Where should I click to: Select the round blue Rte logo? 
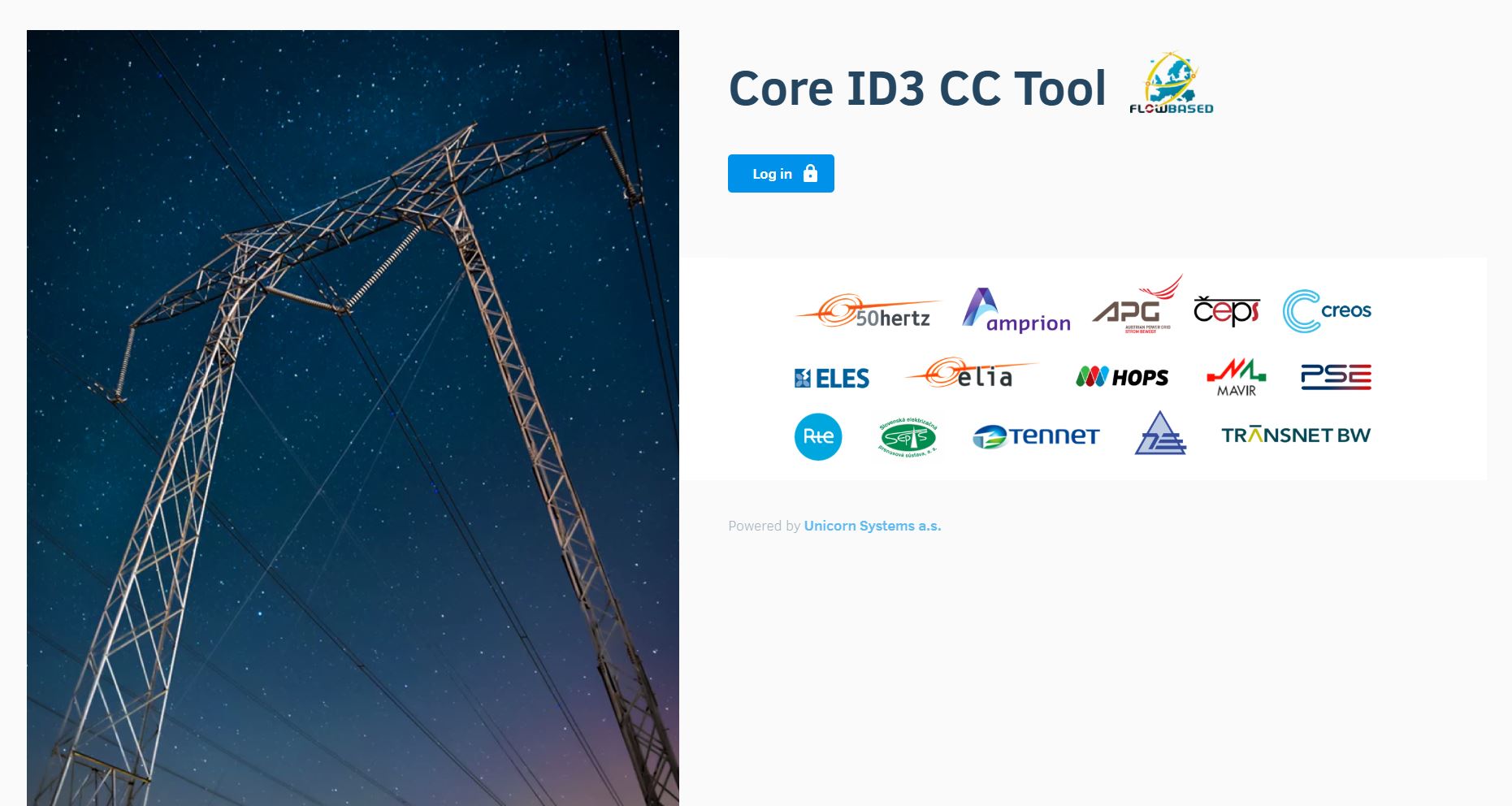point(818,436)
